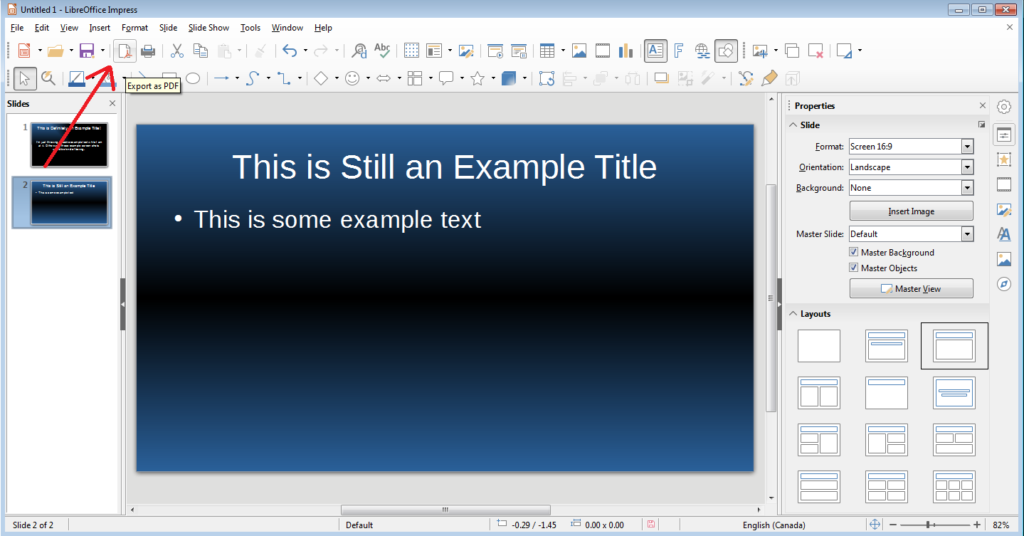The width and height of the screenshot is (1024, 536).
Task: Uncheck the Master Background checkbox
Action: 854,253
